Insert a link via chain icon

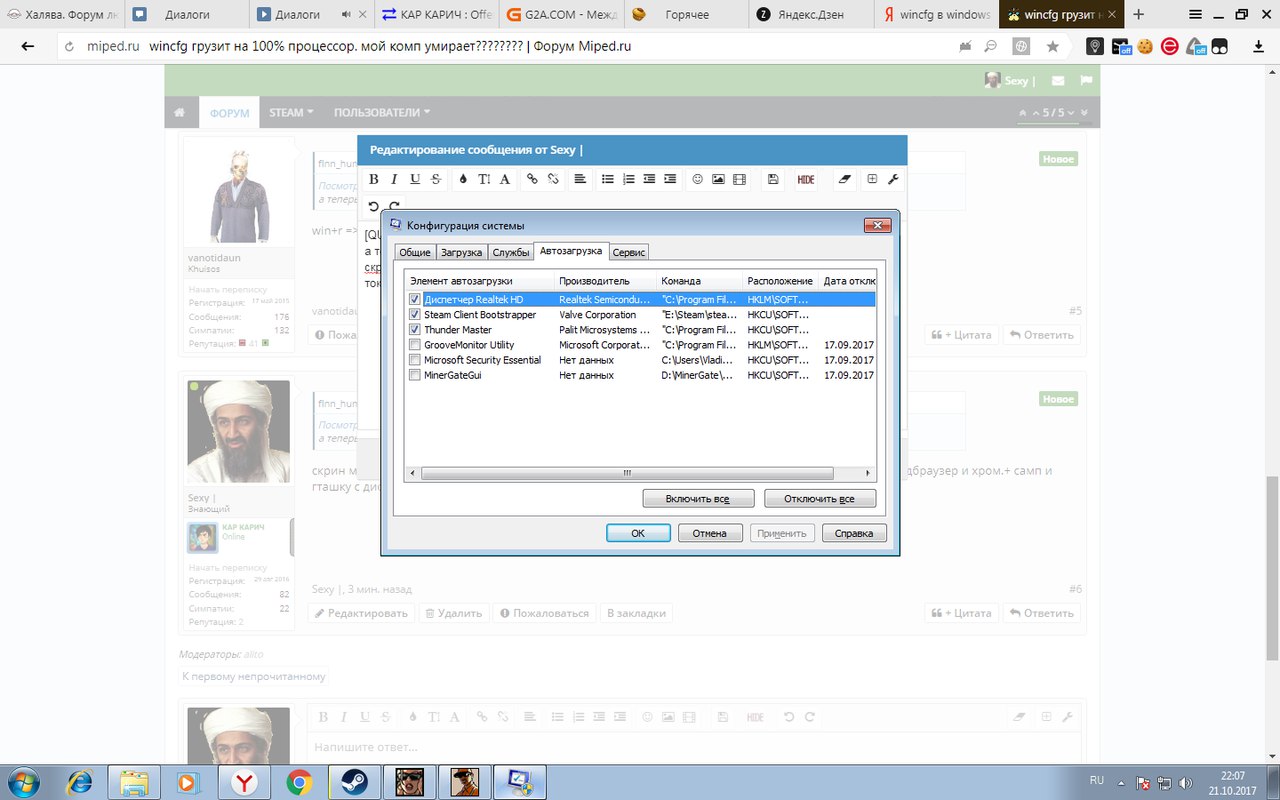tap(532, 179)
